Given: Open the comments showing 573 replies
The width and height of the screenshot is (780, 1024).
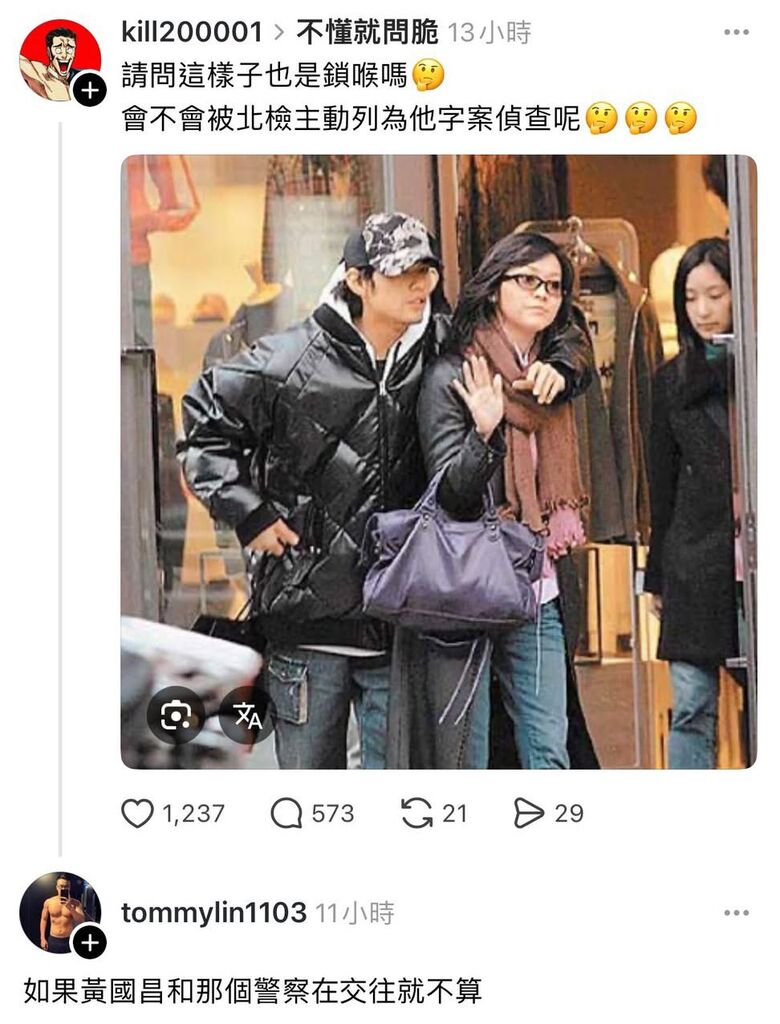Looking at the screenshot, I should (x=312, y=814).
